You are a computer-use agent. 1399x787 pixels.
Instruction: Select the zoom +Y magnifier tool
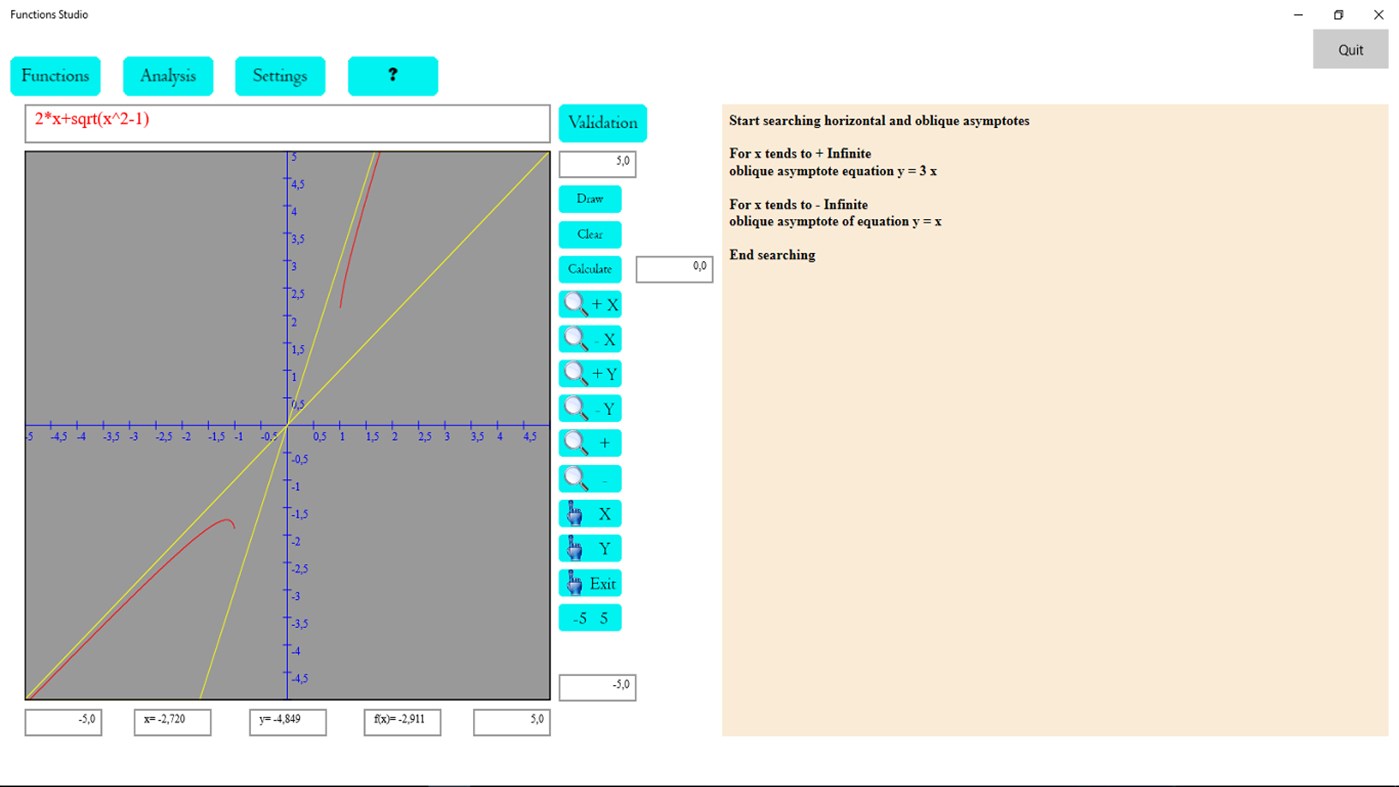click(589, 373)
